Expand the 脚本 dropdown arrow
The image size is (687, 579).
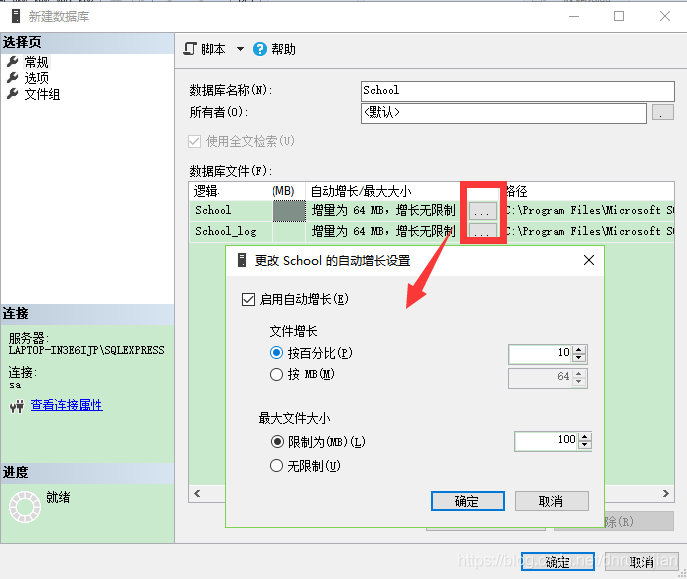240,49
